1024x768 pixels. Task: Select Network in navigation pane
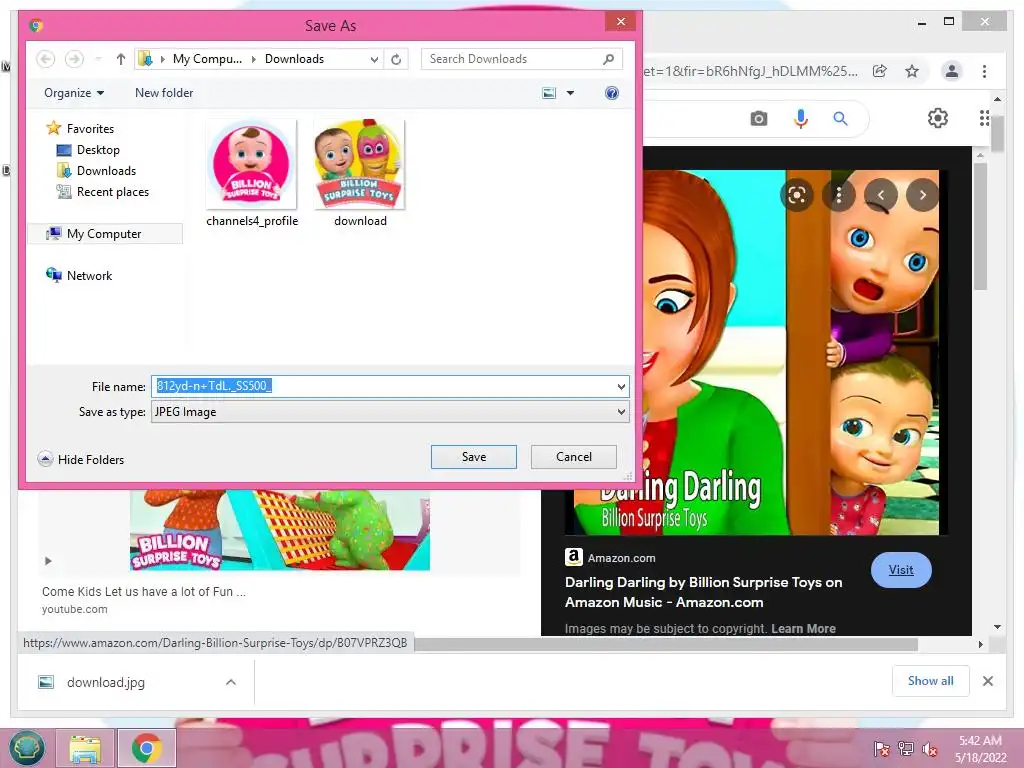[x=79, y=276]
